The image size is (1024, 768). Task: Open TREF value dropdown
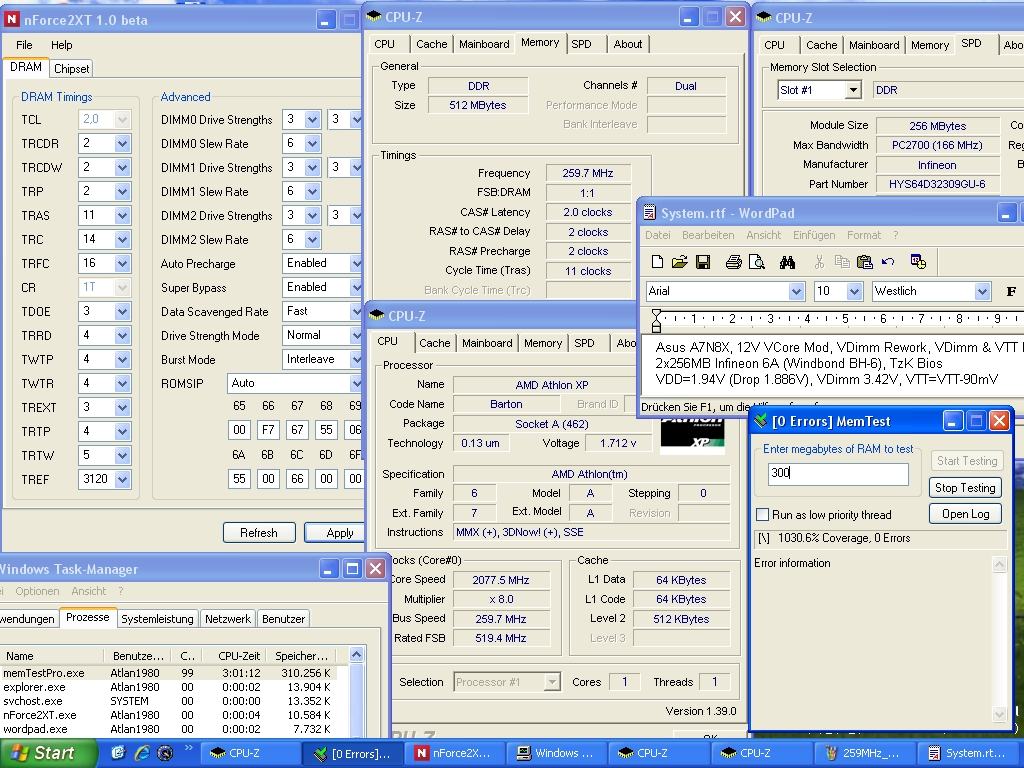[122, 479]
